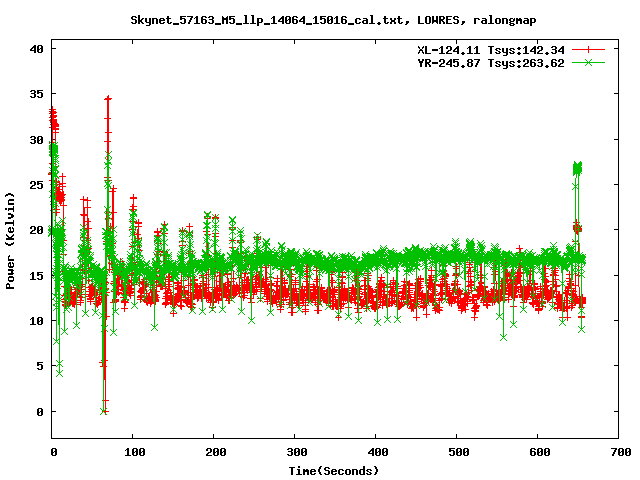Click x-axis tick label '200'
This screenshot has height=480, width=640.
pos(216,452)
